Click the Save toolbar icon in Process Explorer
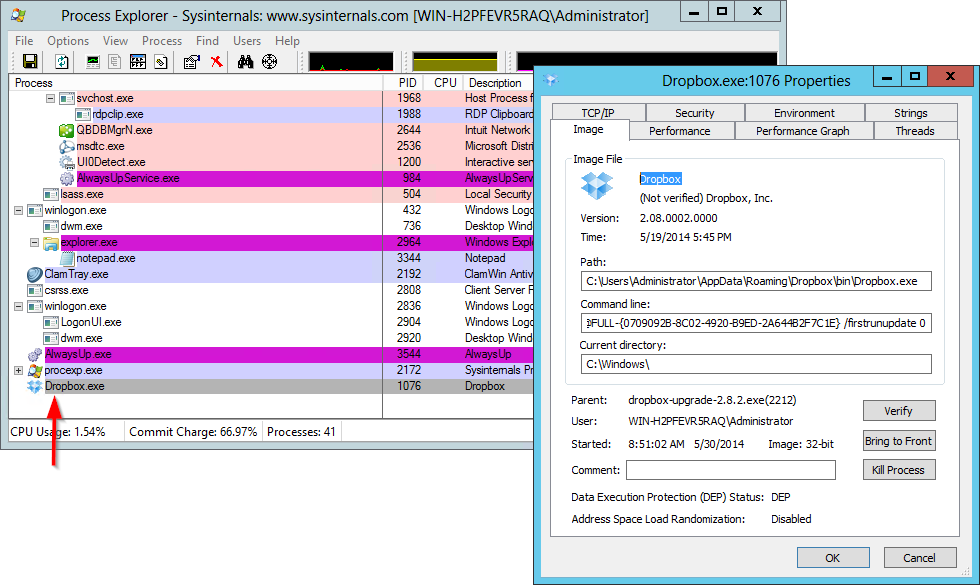The height and width of the screenshot is (585, 980). 30,61
